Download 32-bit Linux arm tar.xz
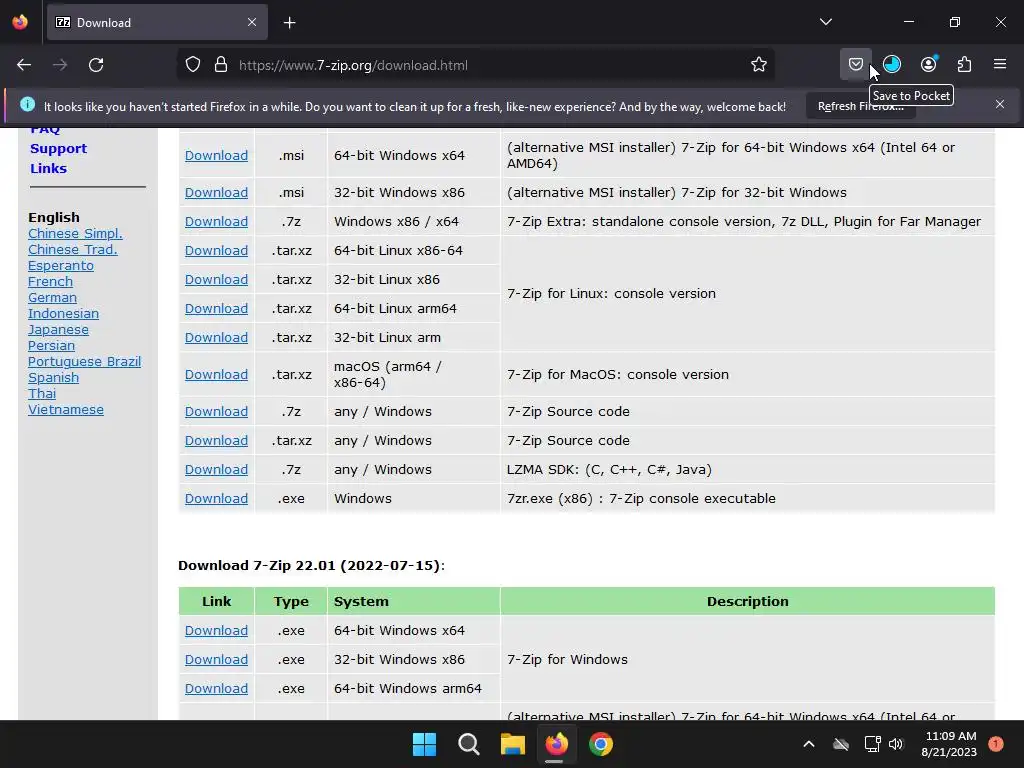1024x768 pixels. (x=216, y=338)
